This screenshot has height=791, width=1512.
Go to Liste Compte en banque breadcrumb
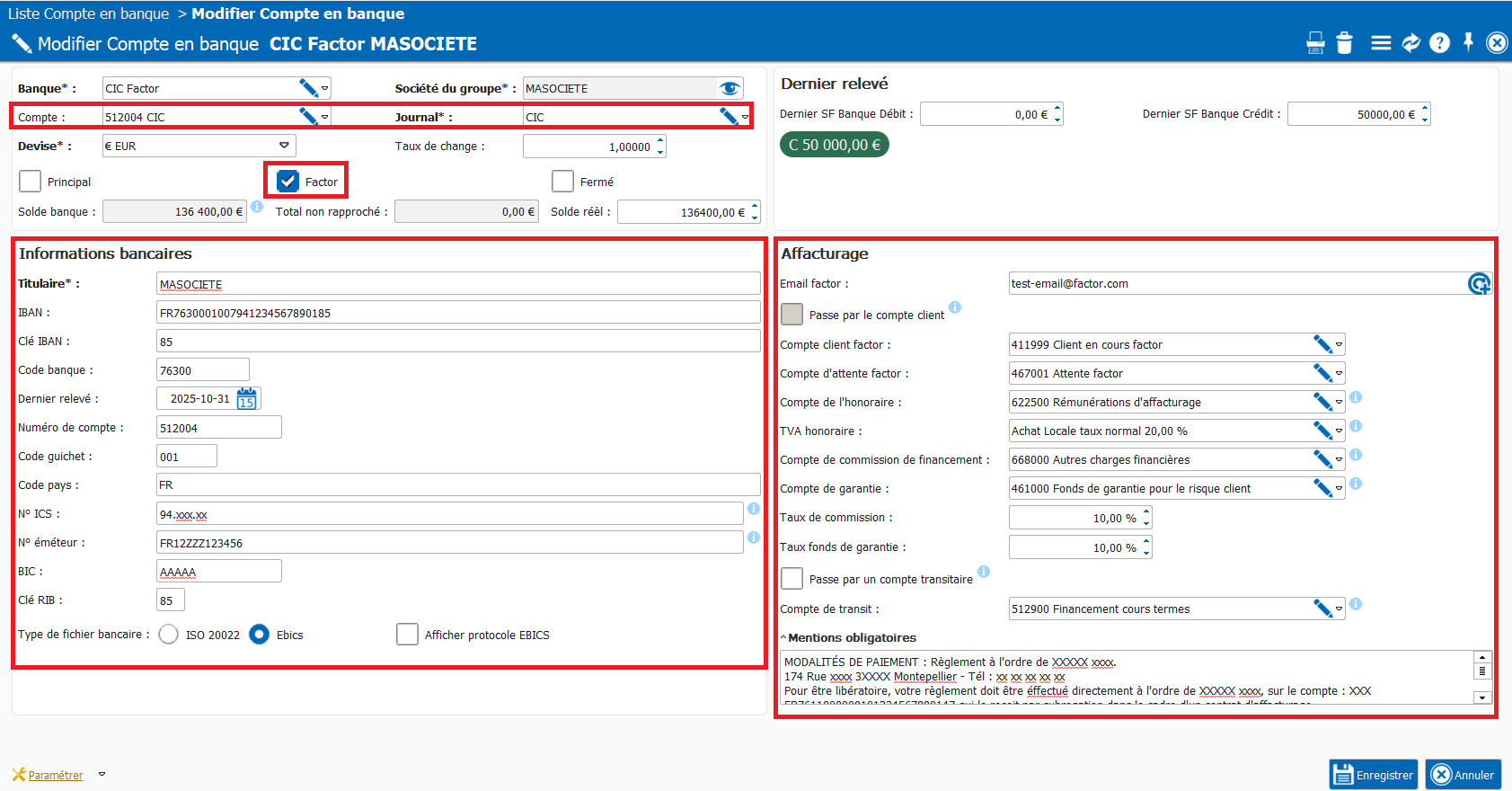tap(88, 13)
